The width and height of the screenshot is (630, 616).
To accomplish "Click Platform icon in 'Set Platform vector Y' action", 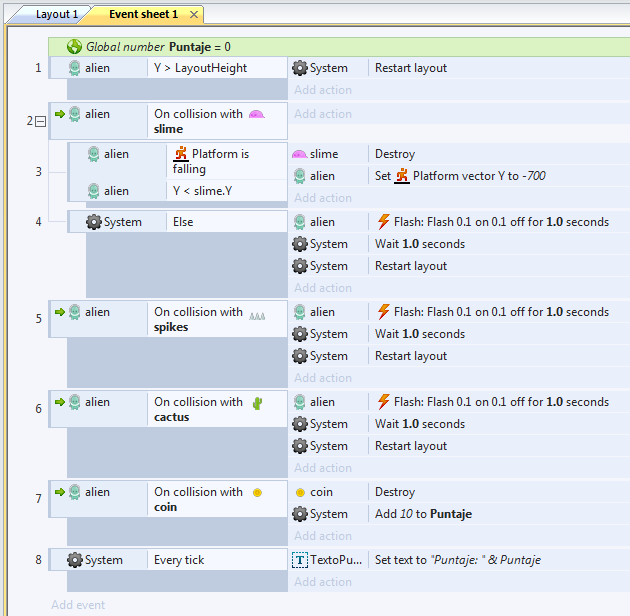I will pos(402,176).
